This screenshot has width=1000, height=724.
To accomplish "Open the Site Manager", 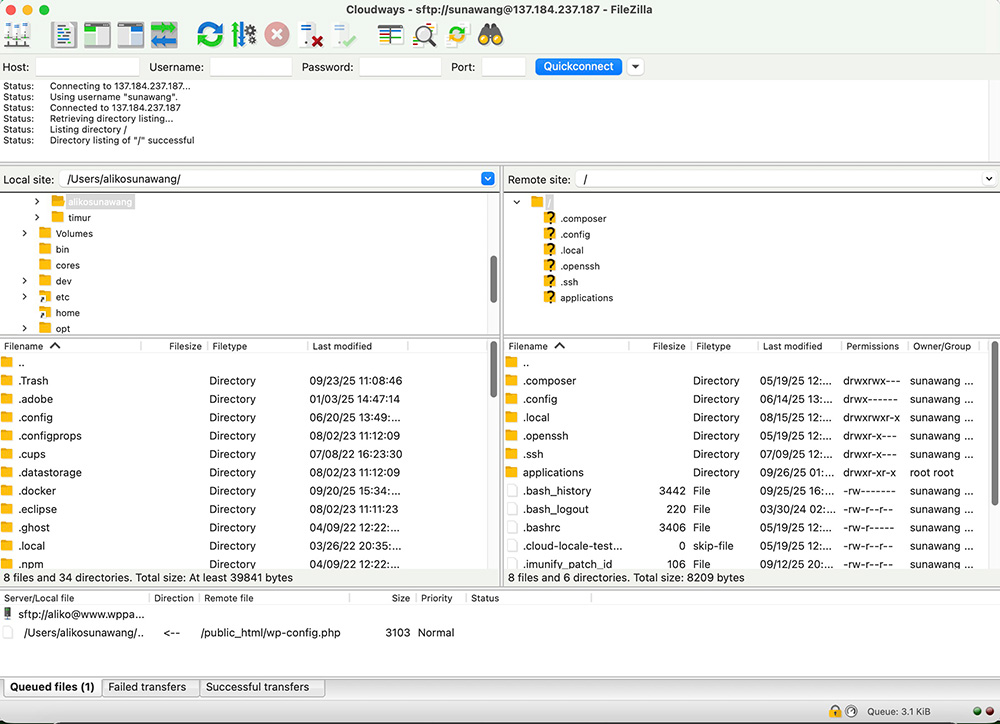I will click(x=17, y=35).
